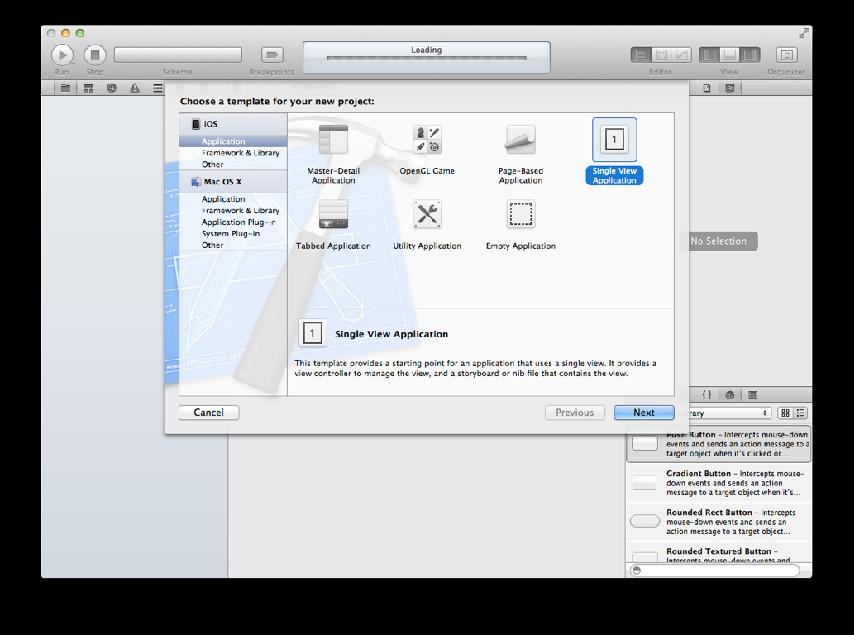Viewport: 854px width, 635px height.
Task: Click the iOS section header
Action: (x=233, y=124)
